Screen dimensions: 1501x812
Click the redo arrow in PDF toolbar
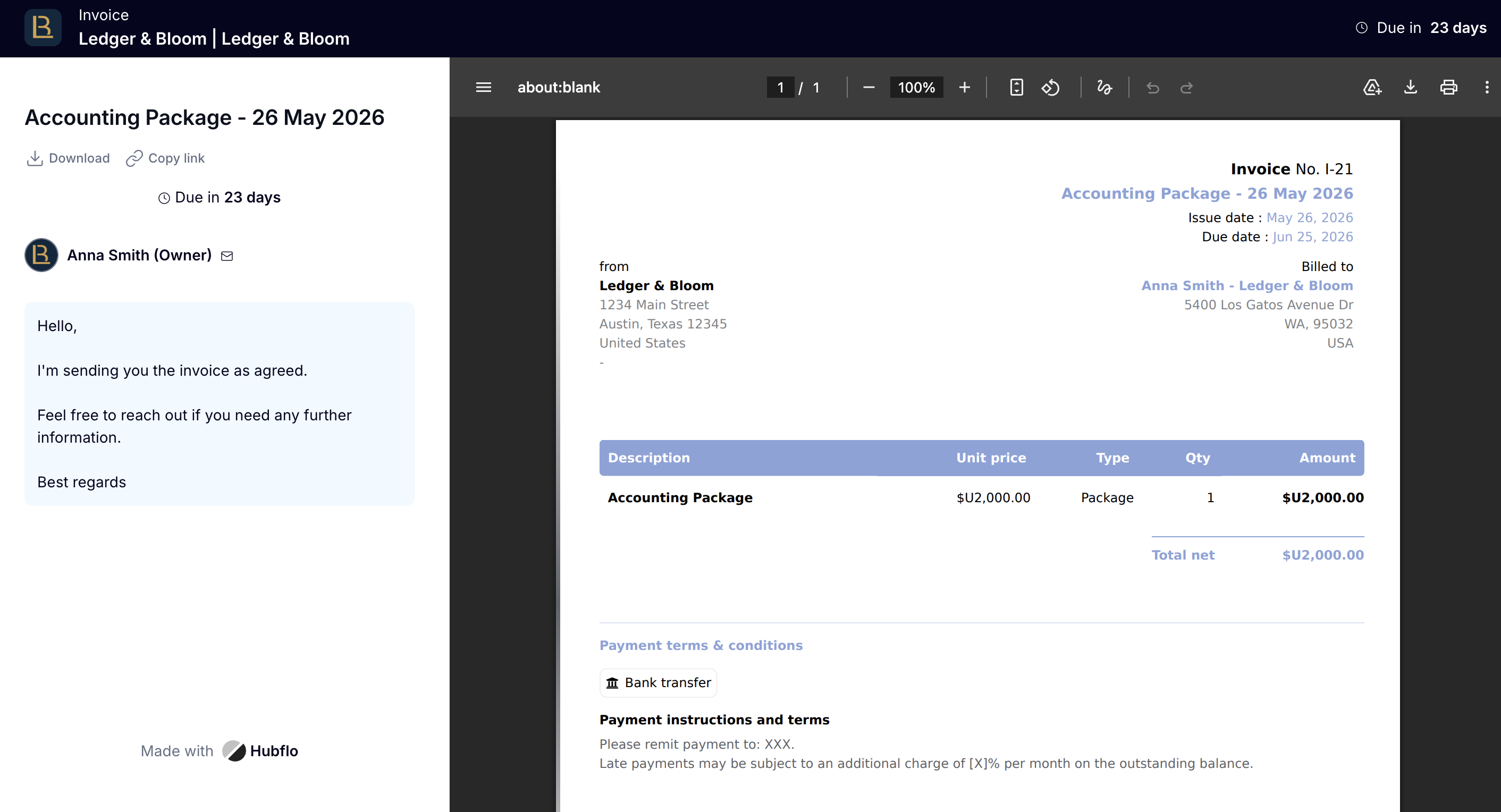point(1186,87)
